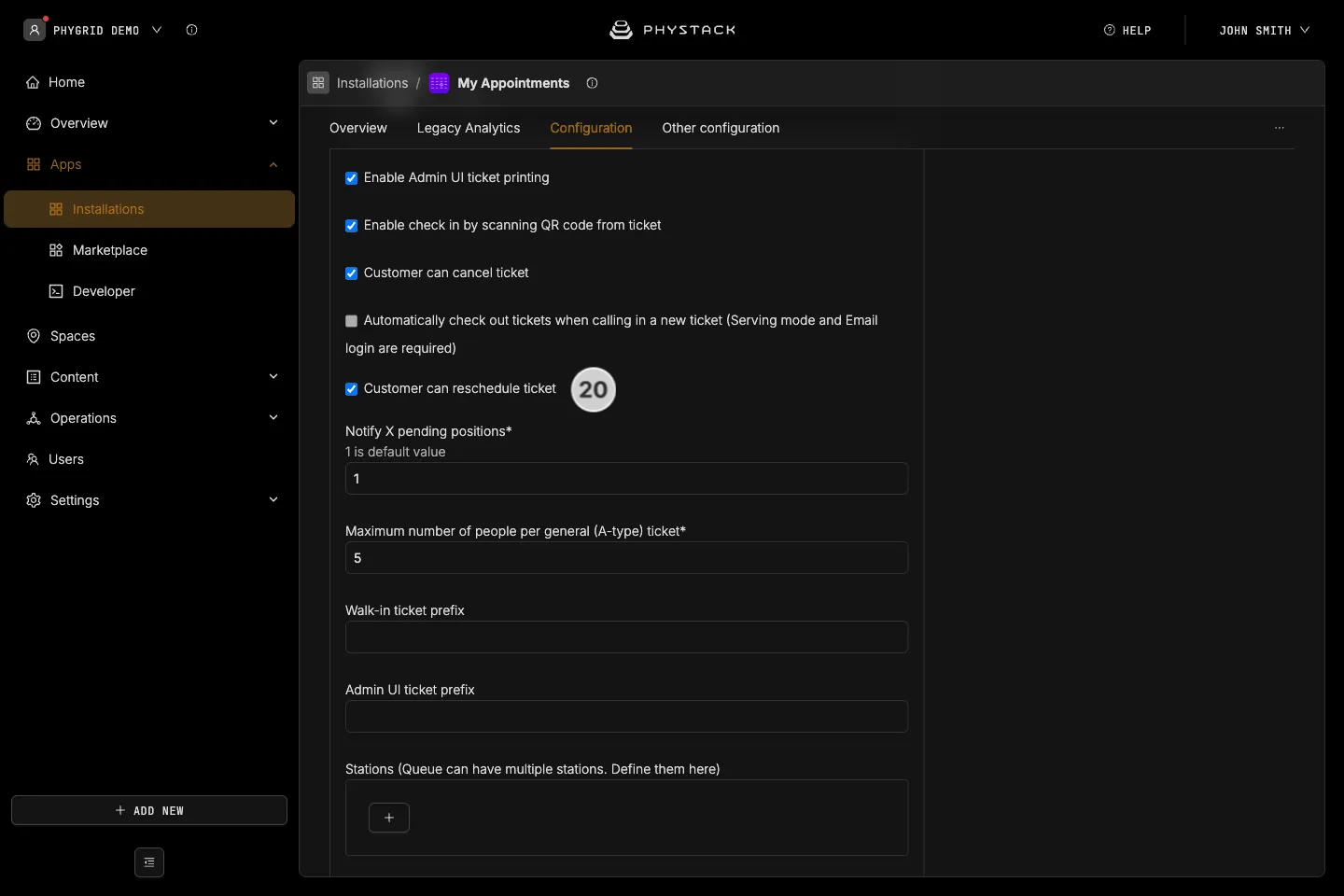Click the Home icon in the sidebar
This screenshot has width=1344, height=896.
pyautogui.click(x=33, y=82)
